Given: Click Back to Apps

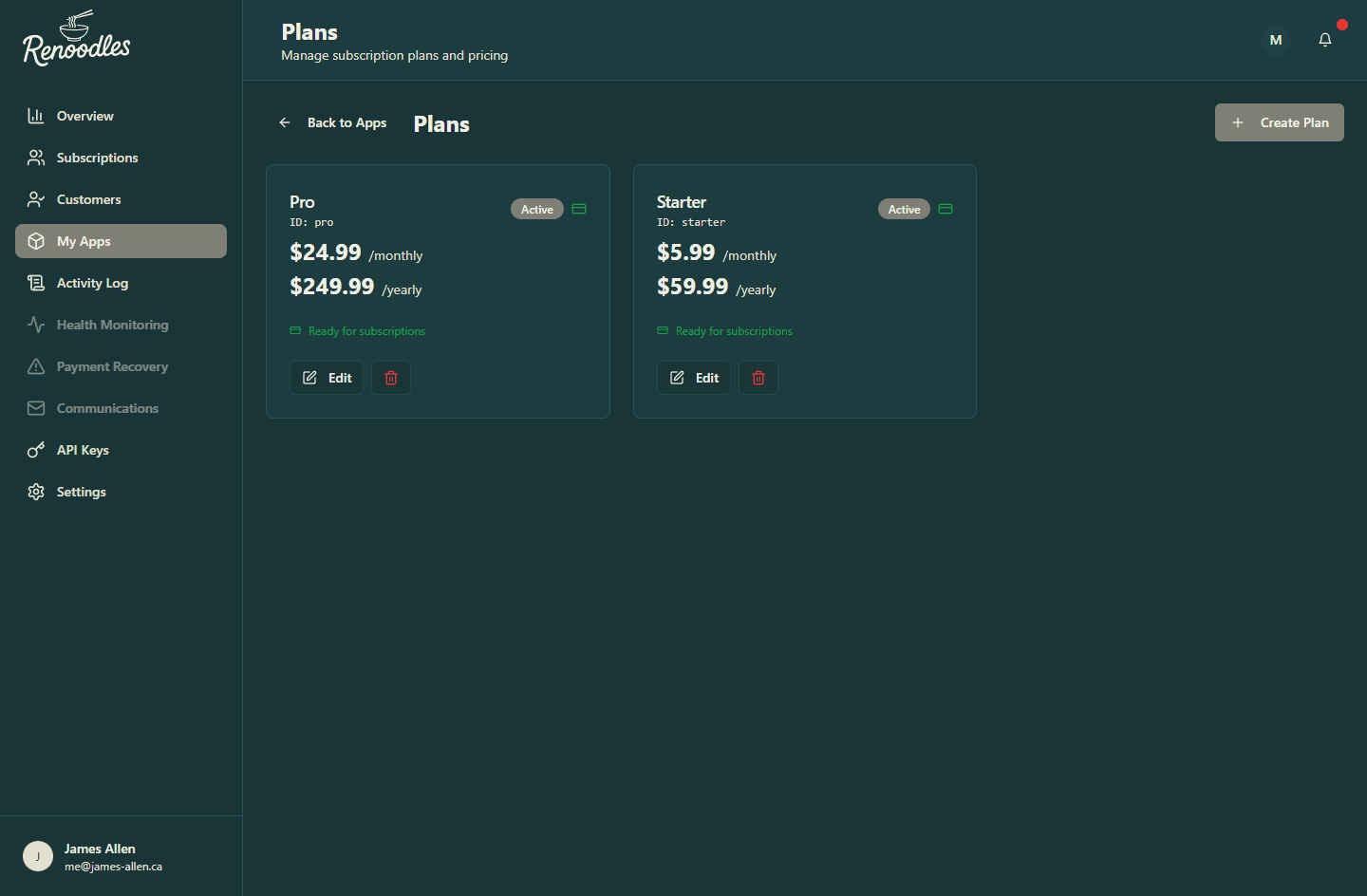Looking at the screenshot, I should pos(346,122).
